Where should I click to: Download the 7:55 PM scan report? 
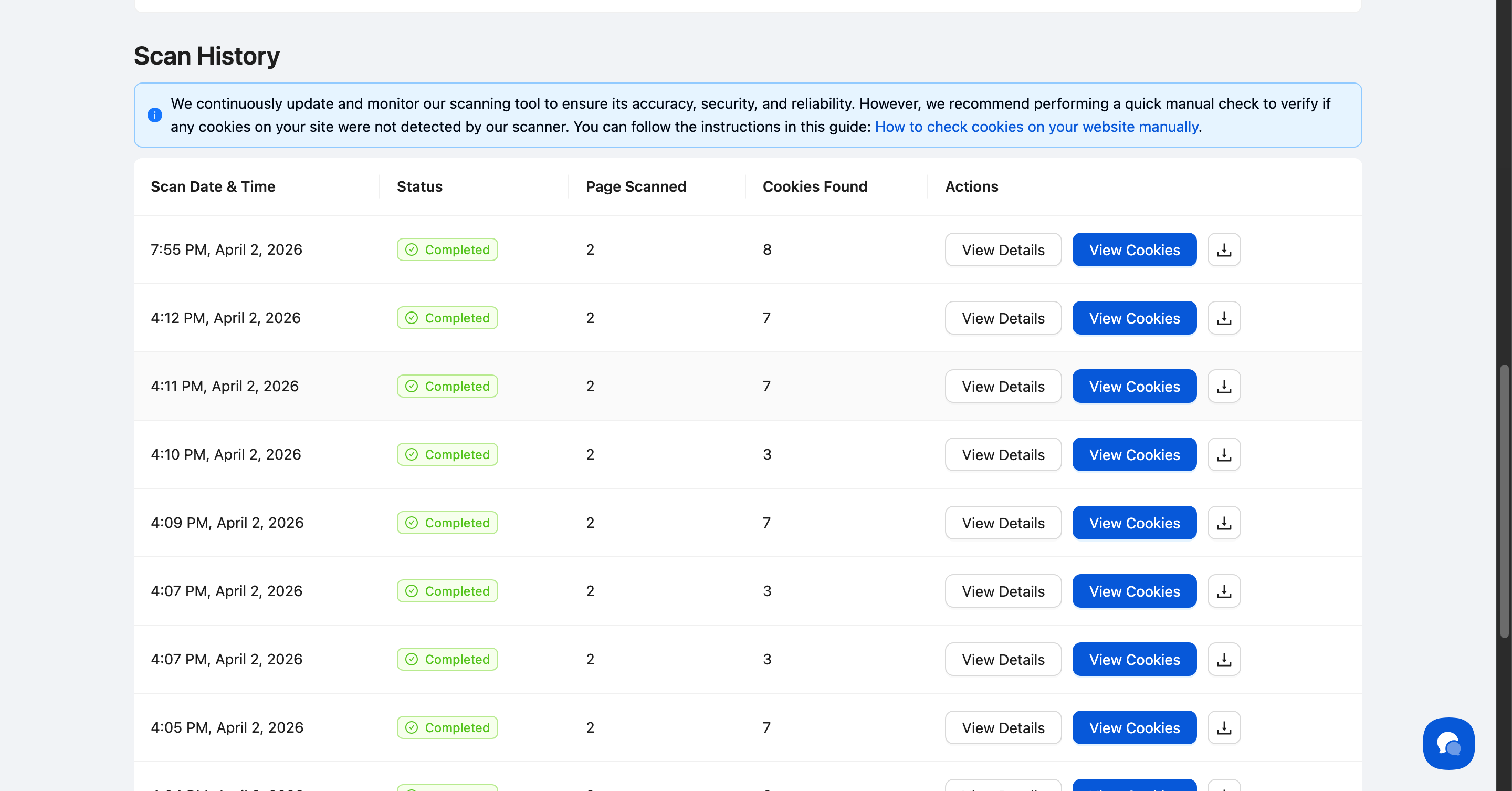[1224, 249]
